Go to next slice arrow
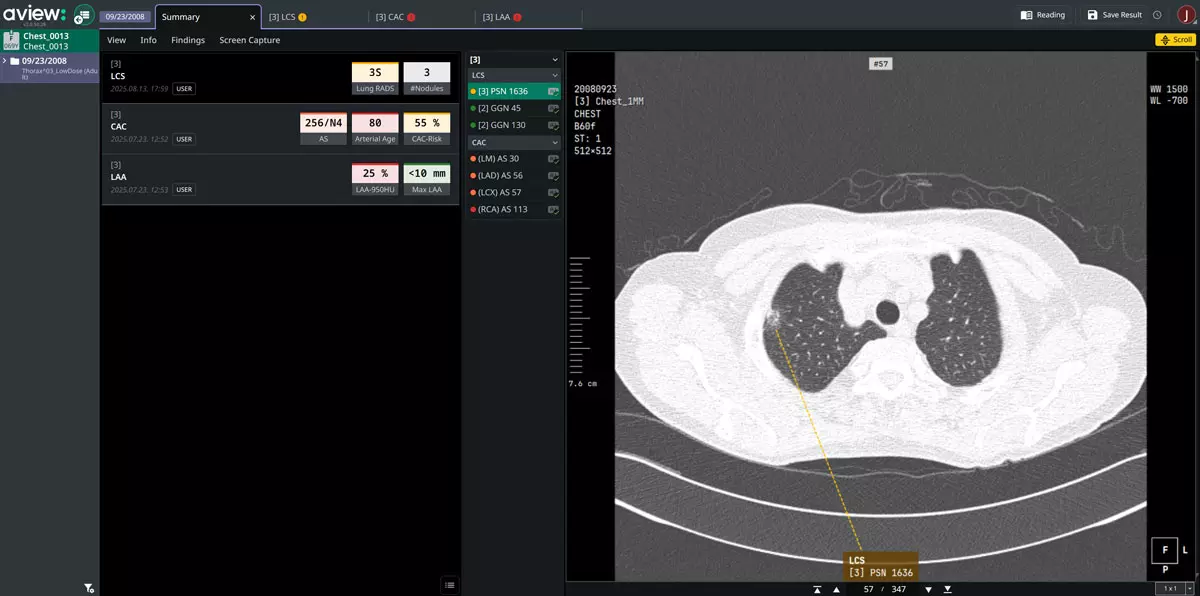The width and height of the screenshot is (1200, 596). click(930, 589)
